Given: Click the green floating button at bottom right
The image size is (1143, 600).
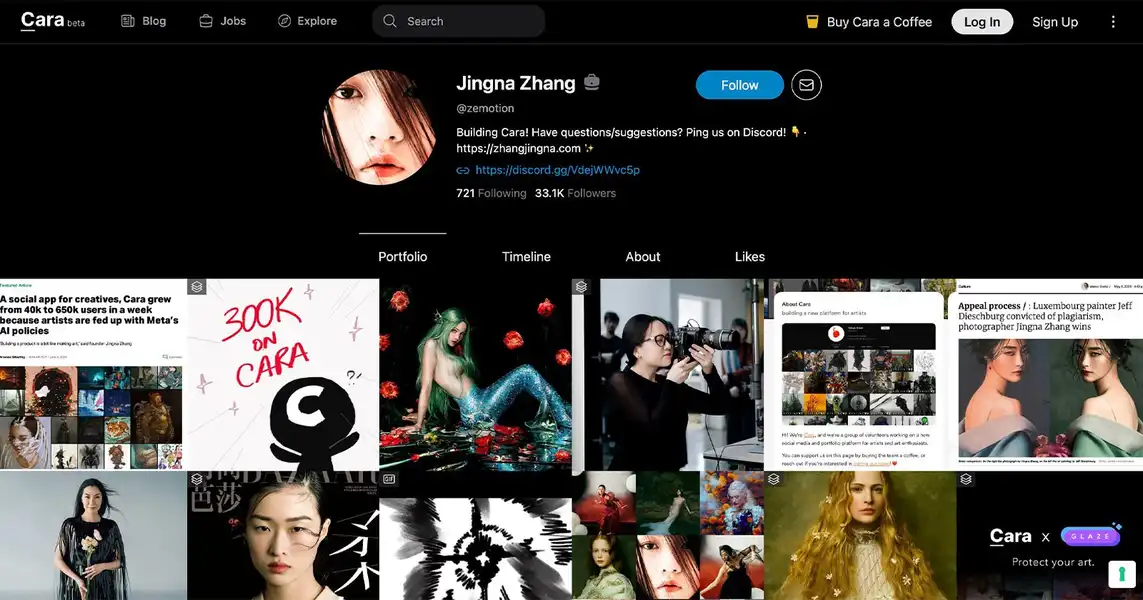Looking at the screenshot, I should coord(1122,573).
